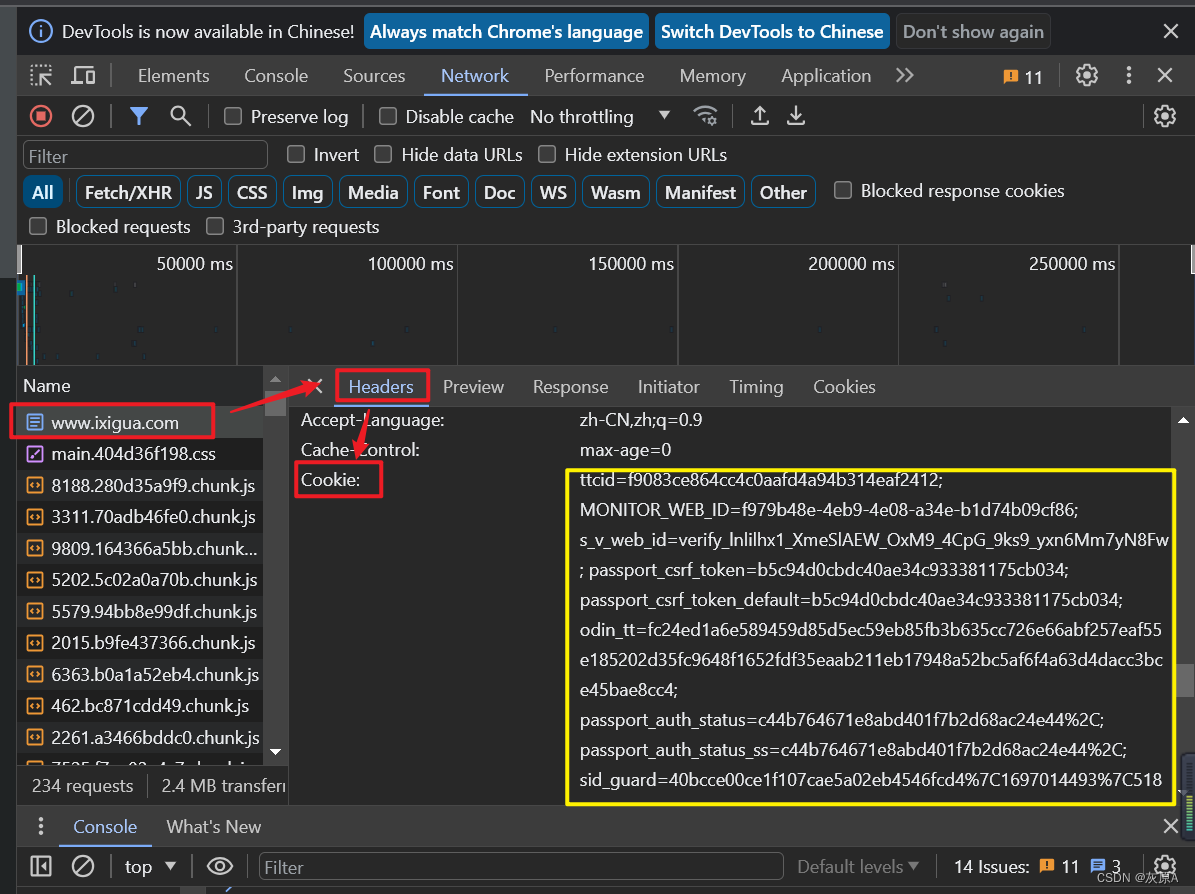Open the drawer three-dot menu

tap(41, 826)
